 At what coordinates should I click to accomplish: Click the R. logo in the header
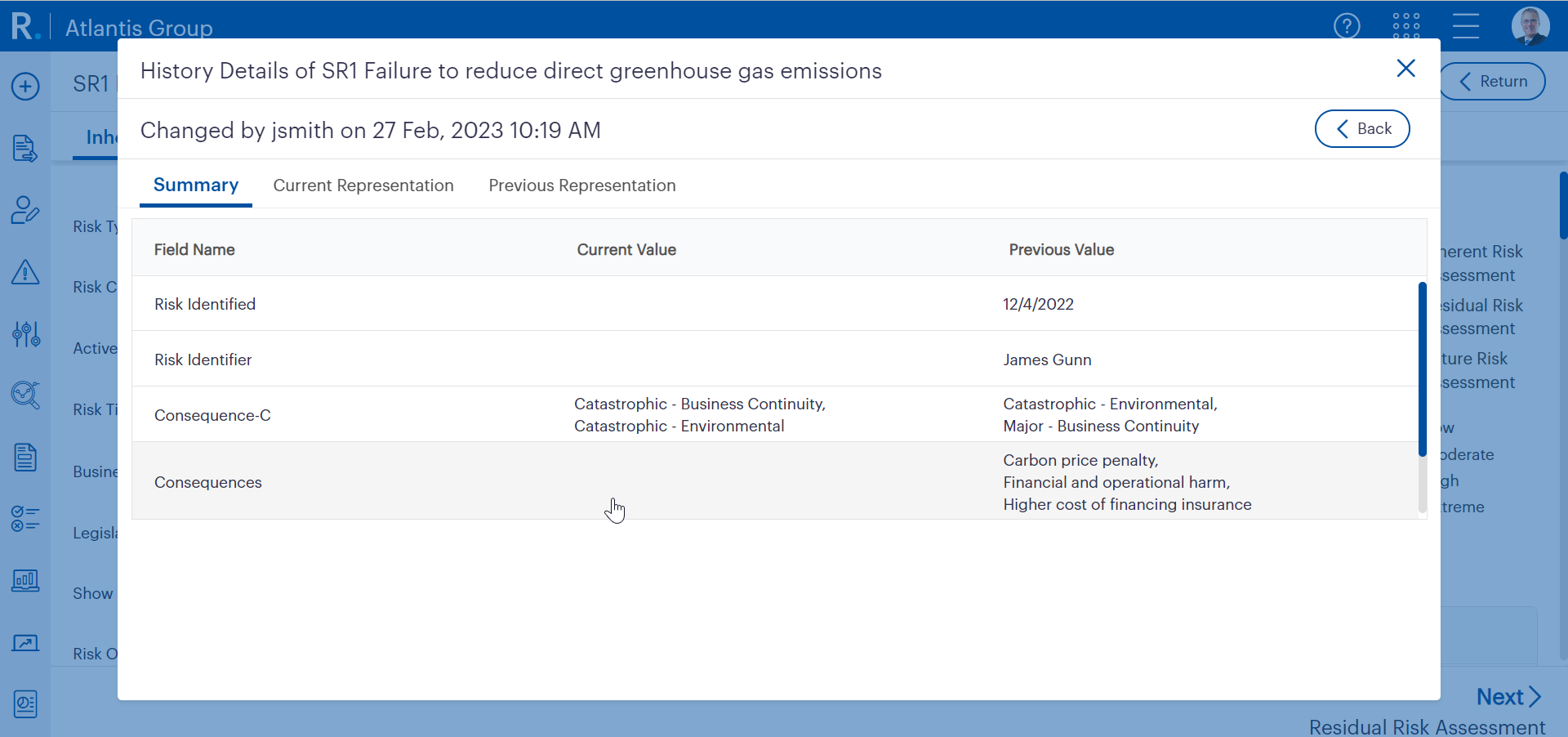[x=25, y=25]
